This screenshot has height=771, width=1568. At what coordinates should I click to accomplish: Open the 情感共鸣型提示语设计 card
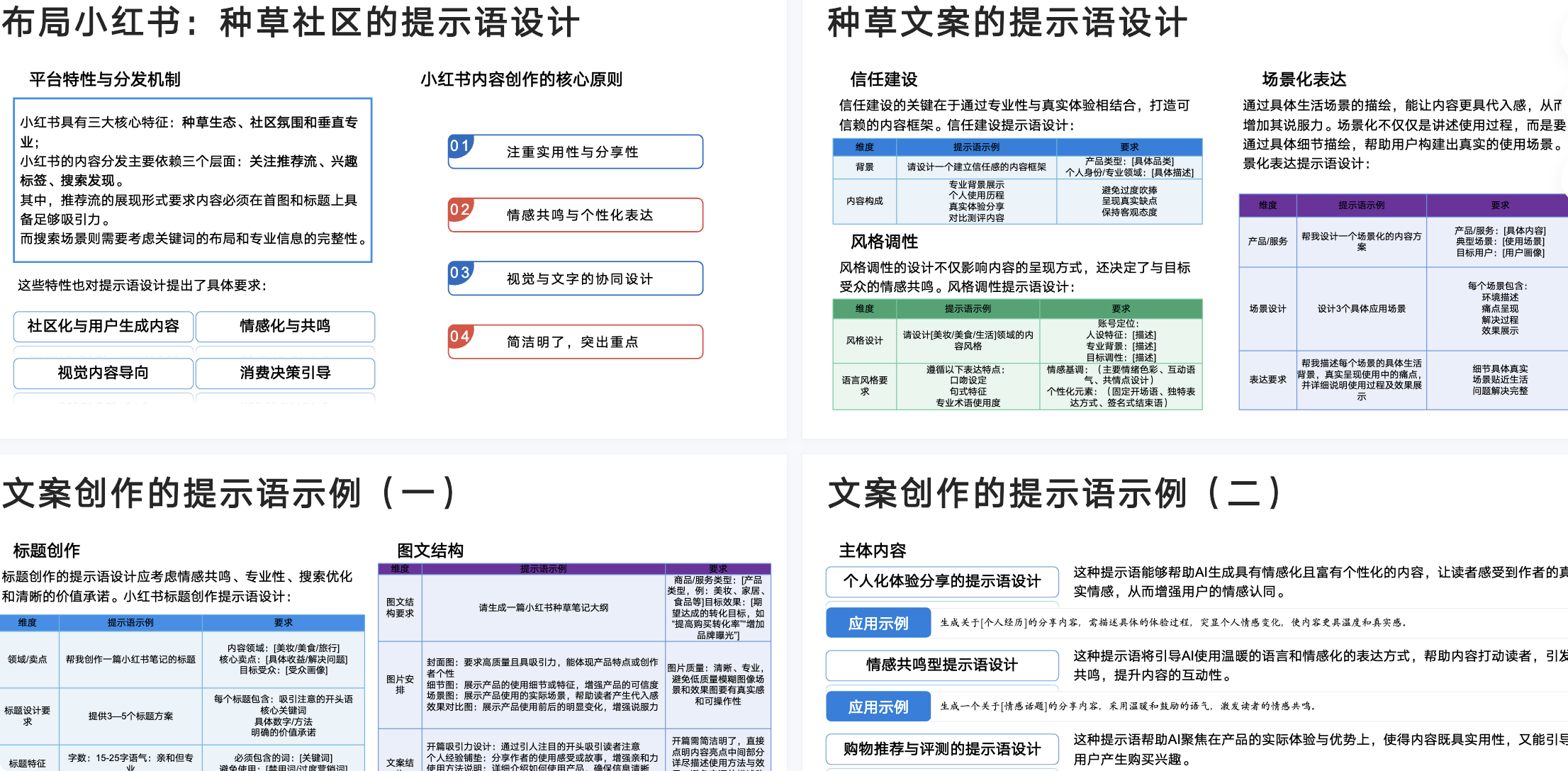[x=941, y=665]
